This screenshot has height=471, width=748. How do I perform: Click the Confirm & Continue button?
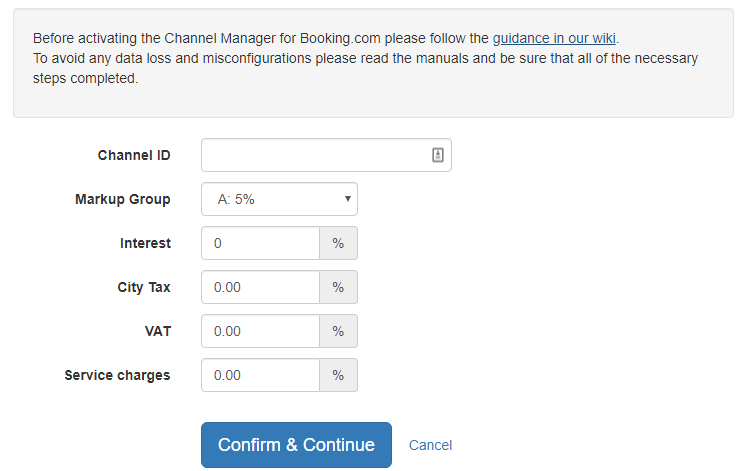pyautogui.click(x=296, y=445)
